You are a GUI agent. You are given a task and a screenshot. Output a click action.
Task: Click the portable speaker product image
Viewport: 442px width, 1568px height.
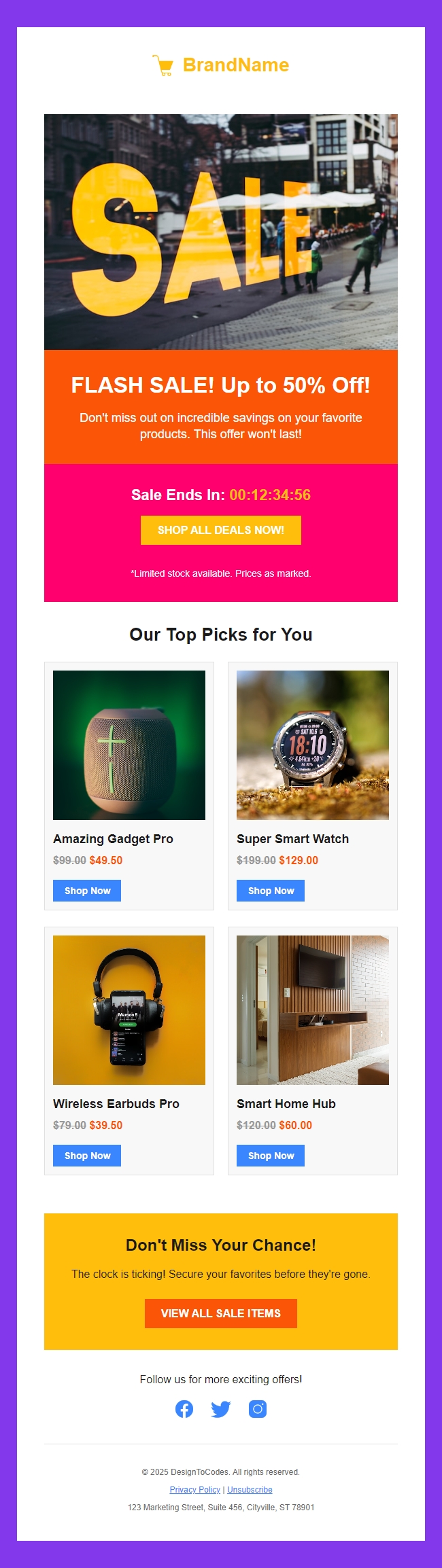[129, 745]
